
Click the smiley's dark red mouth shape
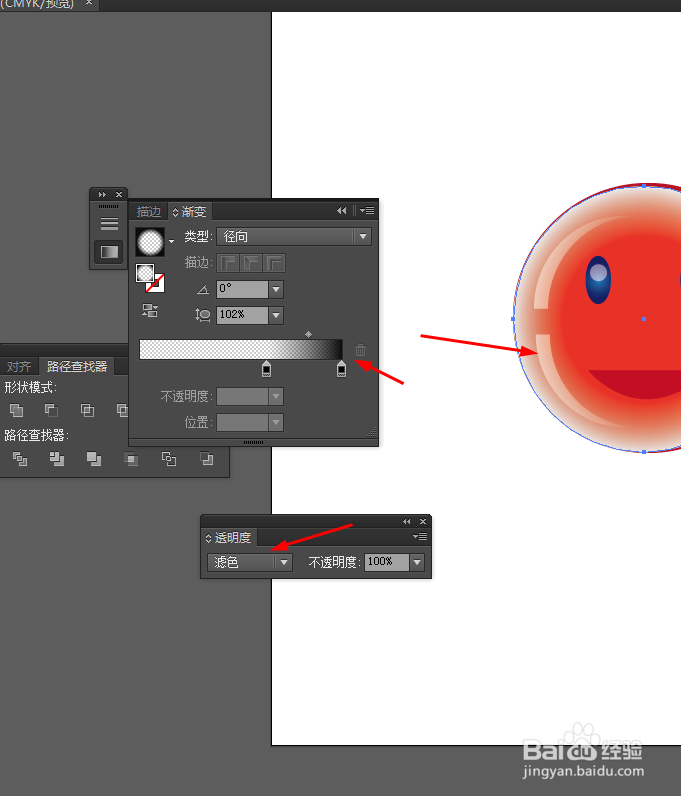point(638,383)
